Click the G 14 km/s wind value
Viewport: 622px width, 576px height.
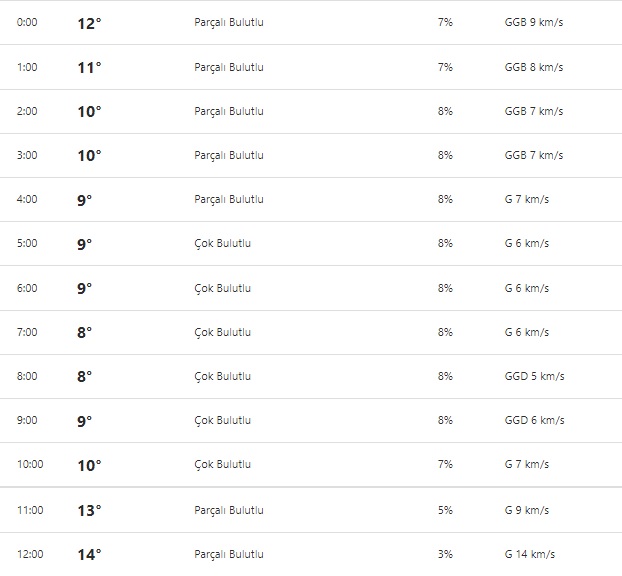click(x=530, y=554)
